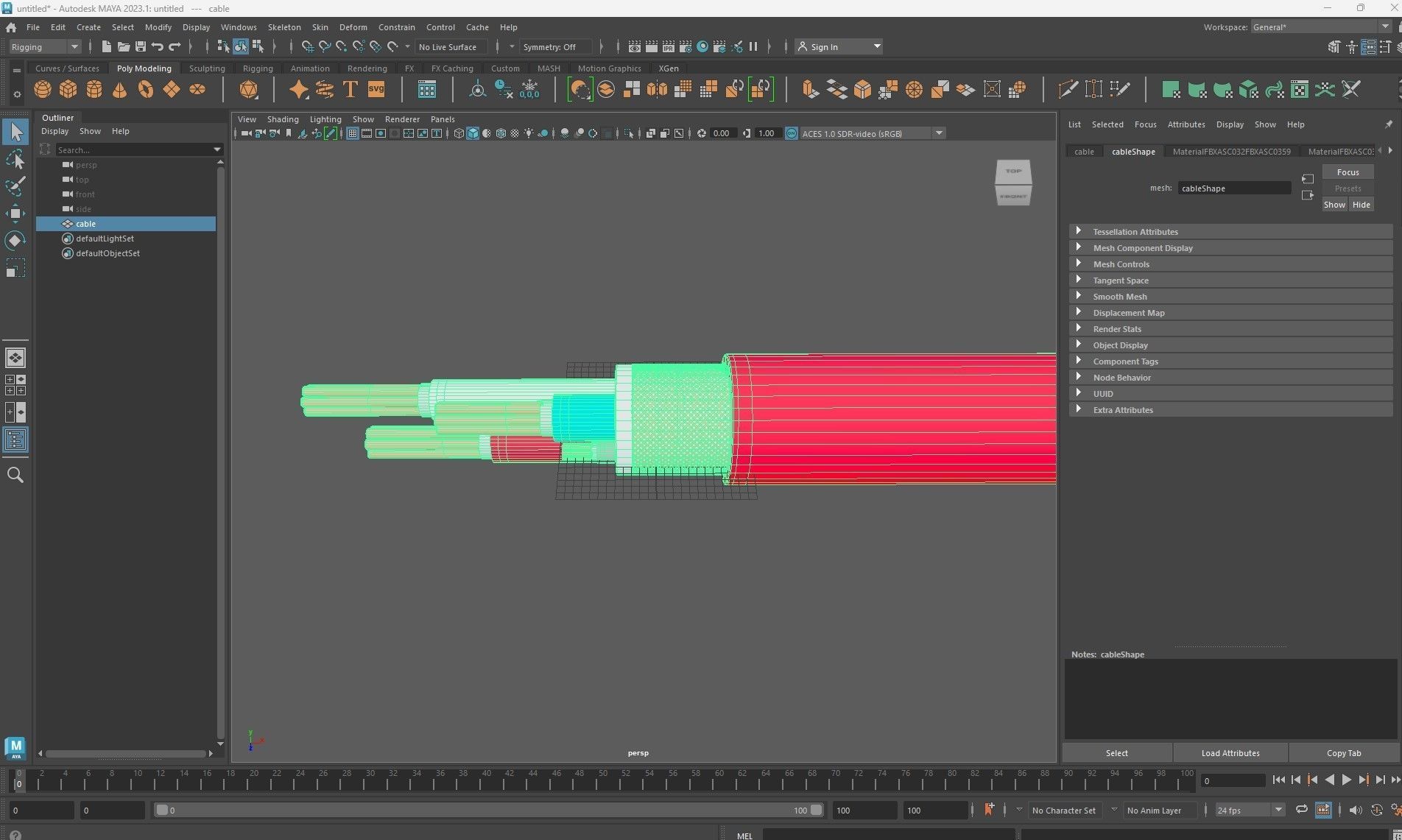Open the Rigging menu set dropdown
The height and width of the screenshot is (840, 1402).
[45, 46]
